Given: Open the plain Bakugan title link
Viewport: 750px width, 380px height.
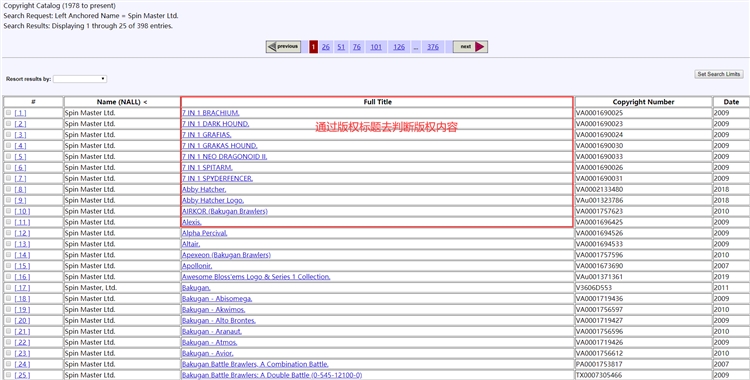Looking at the screenshot, I should pos(196,288).
